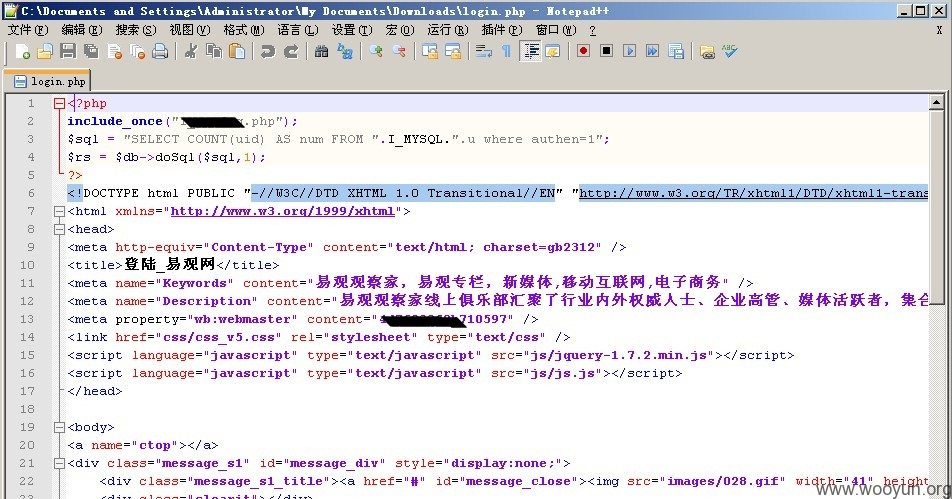Click the Close All documents icon
The height and width of the screenshot is (499, 952).
coord(137,52)
